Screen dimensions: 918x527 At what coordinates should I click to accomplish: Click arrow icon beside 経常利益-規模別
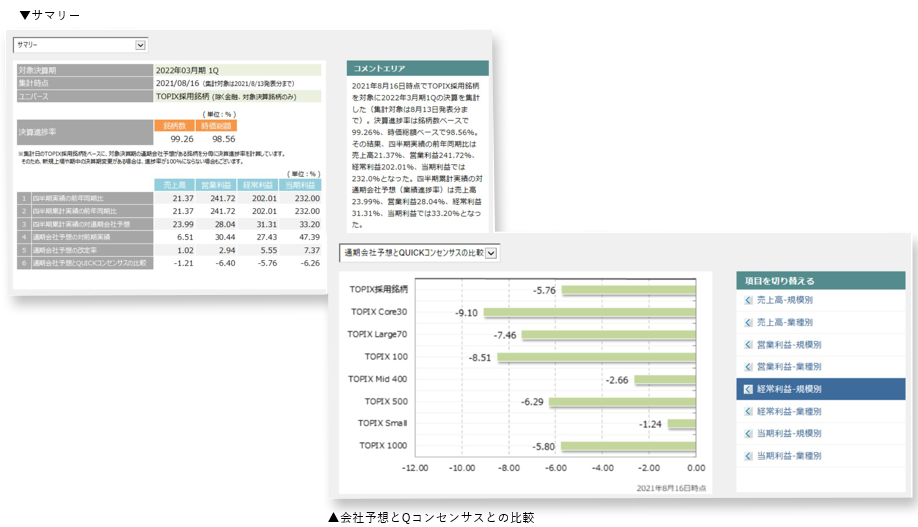coord(748,389)
